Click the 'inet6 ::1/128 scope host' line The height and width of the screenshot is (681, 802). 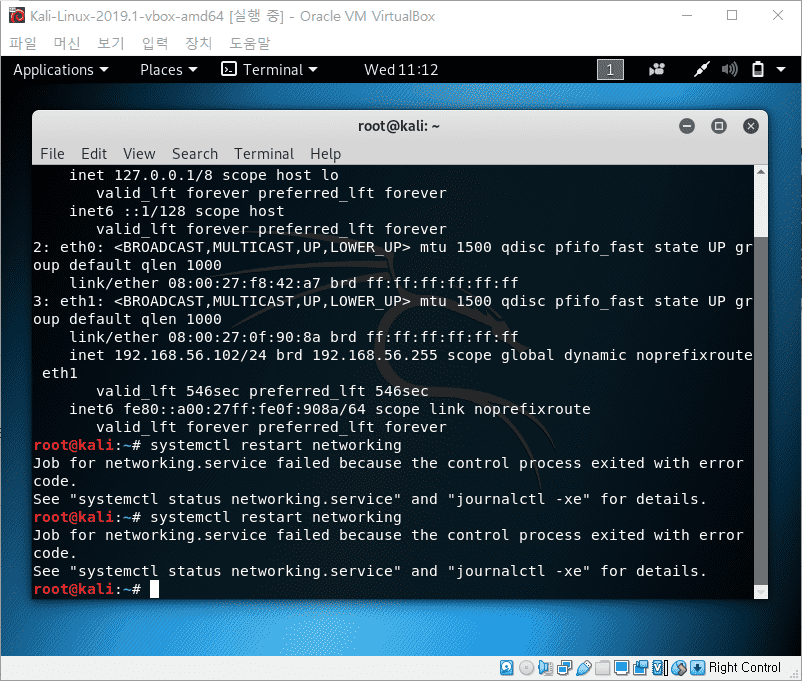(x=176, y=211)
